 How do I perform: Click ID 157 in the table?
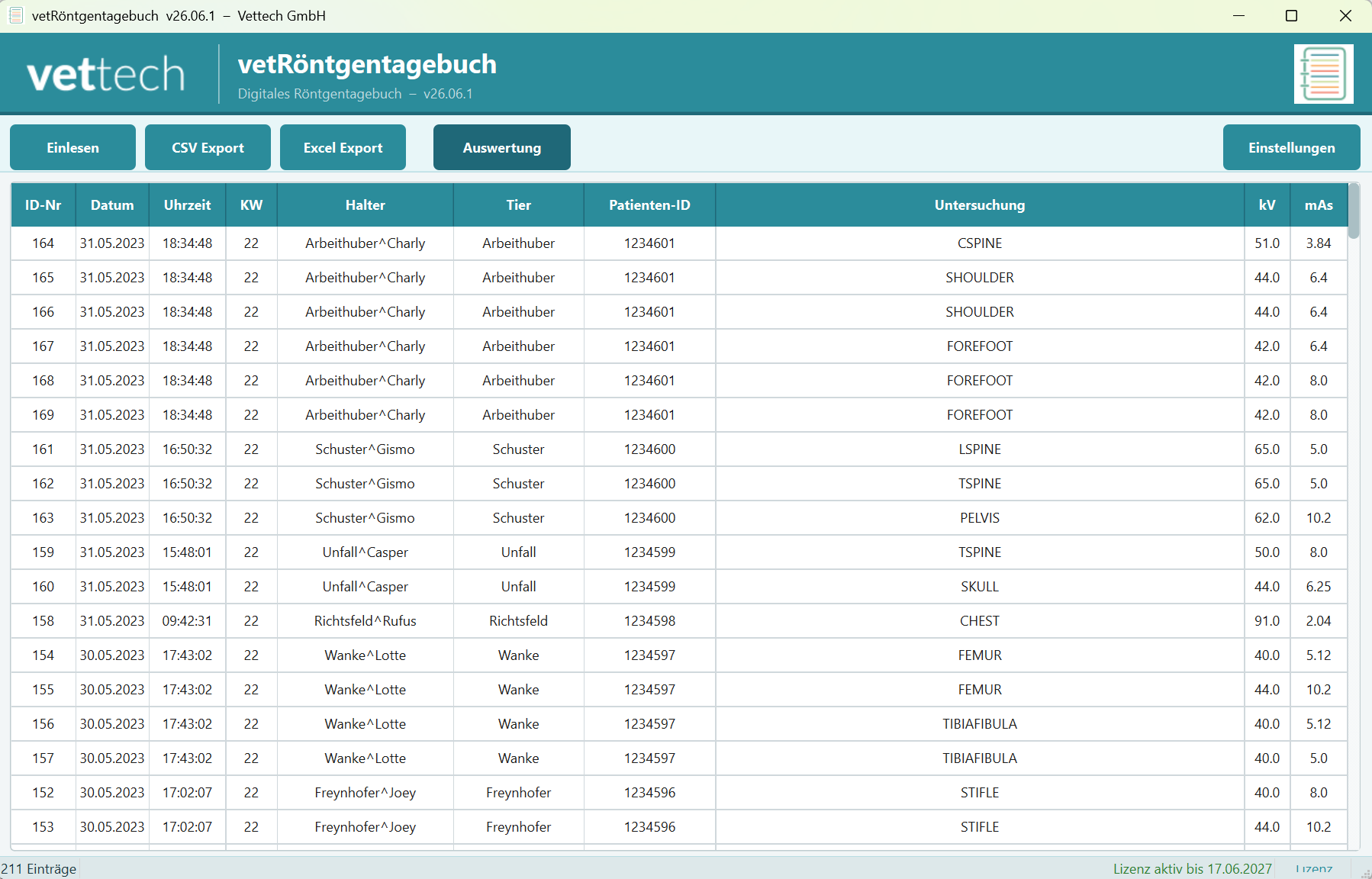(x=43, y=758)
